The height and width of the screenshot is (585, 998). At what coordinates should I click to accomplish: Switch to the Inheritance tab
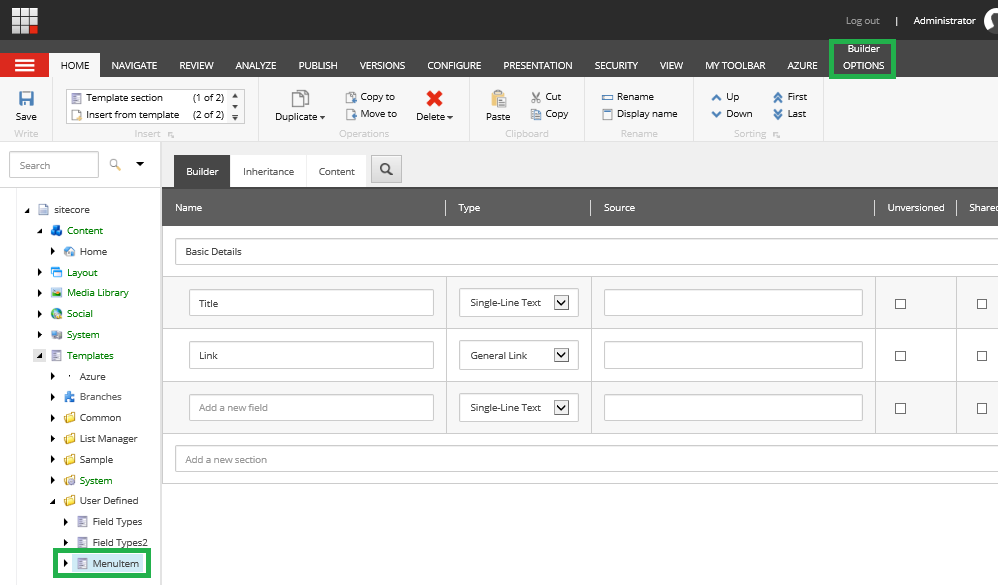pyautogui.click(x=268, y=171)
